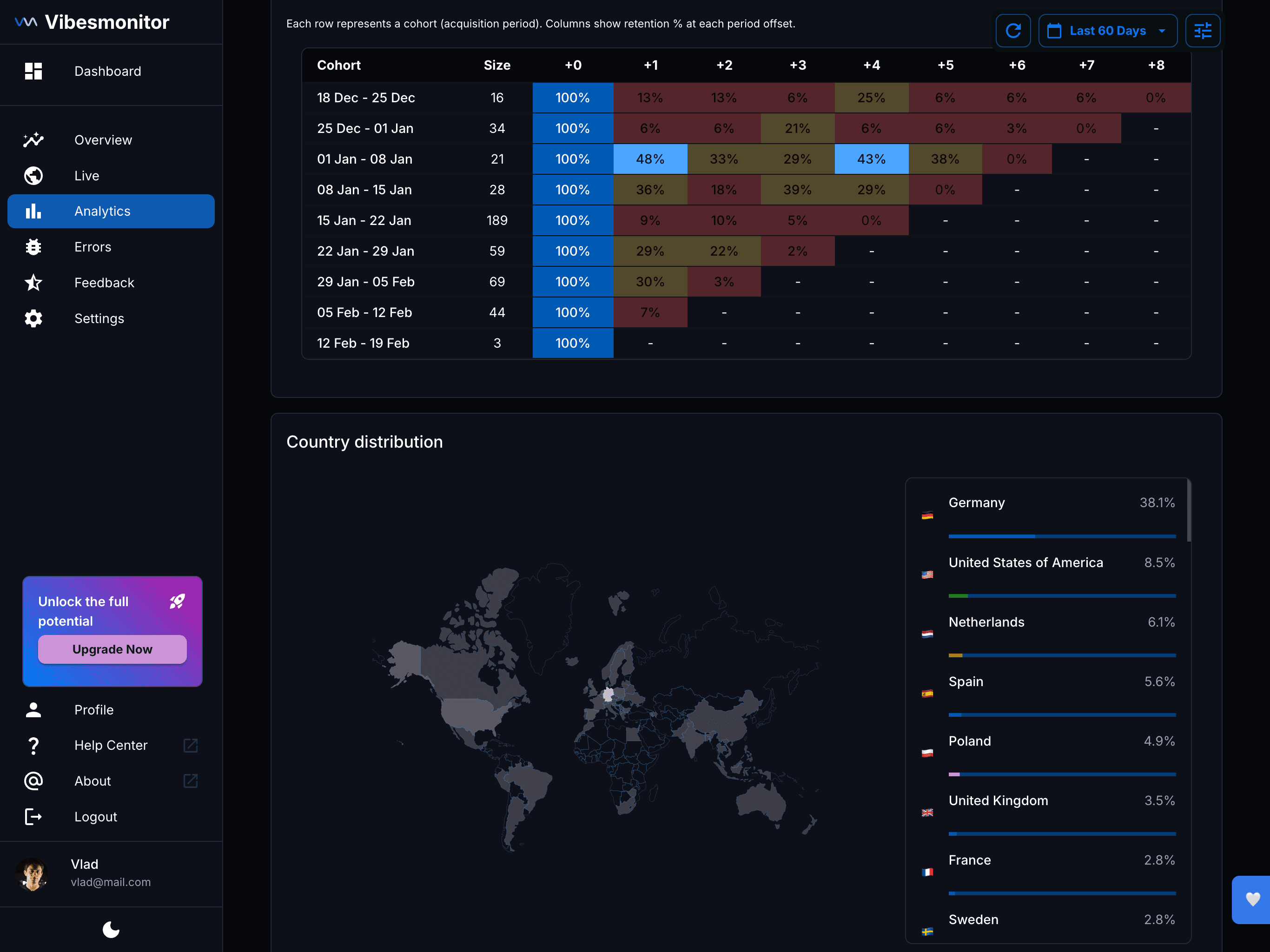
Task: Go to the Overview page
Action: click(x=103, y=140)
